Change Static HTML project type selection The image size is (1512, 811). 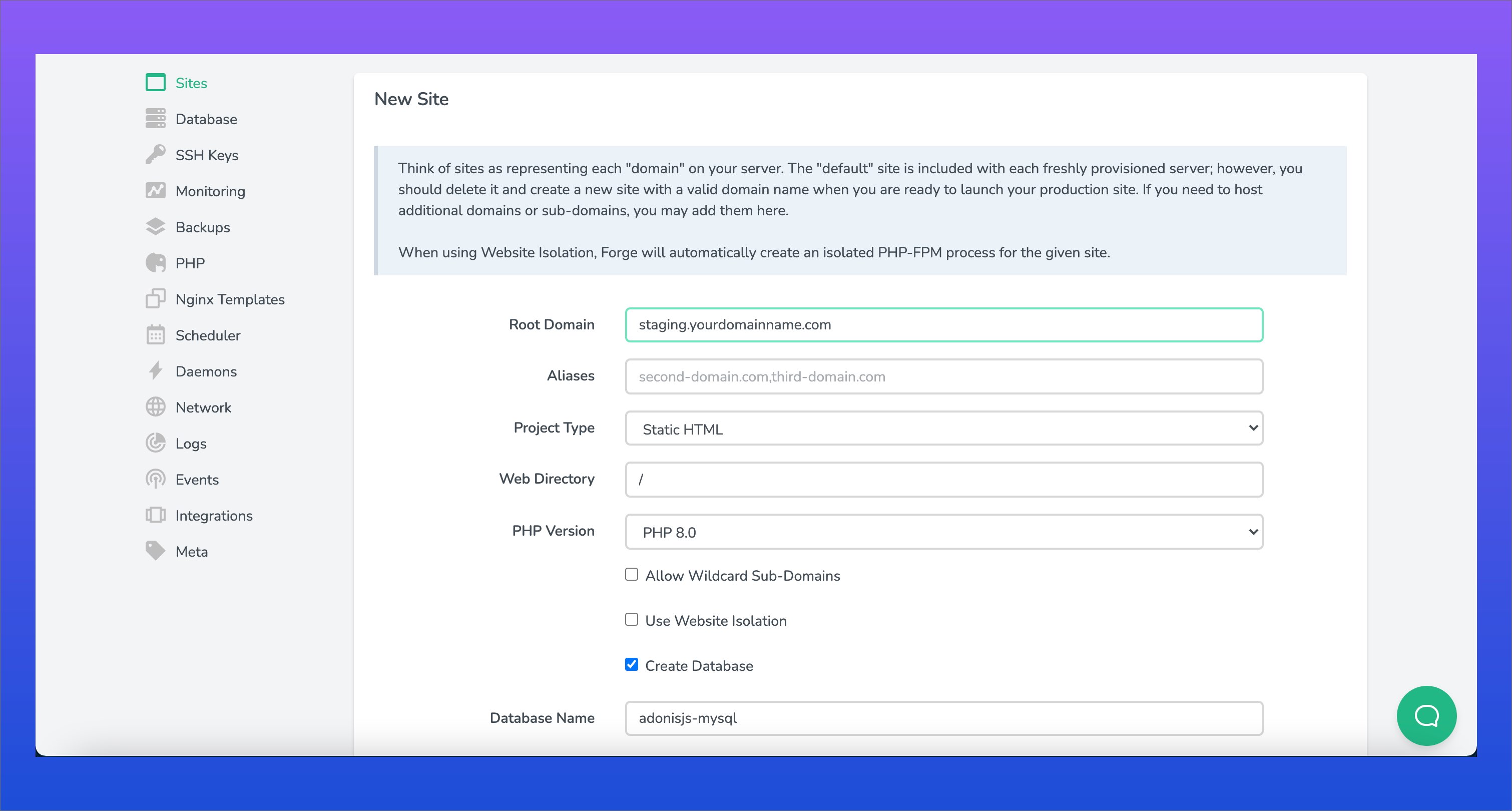coord(943,428)
